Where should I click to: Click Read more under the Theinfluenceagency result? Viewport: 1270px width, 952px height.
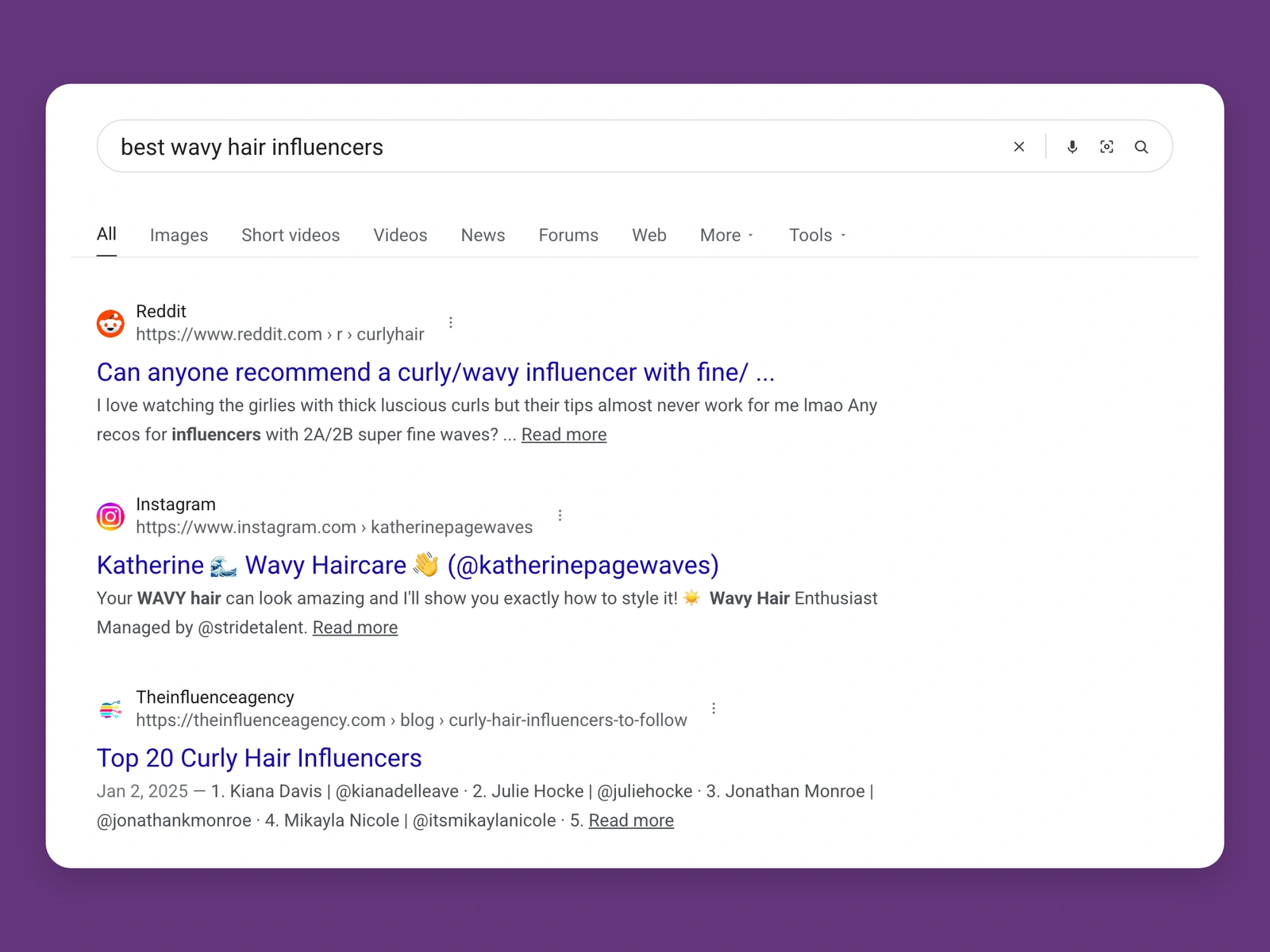(x=631, y=820)
